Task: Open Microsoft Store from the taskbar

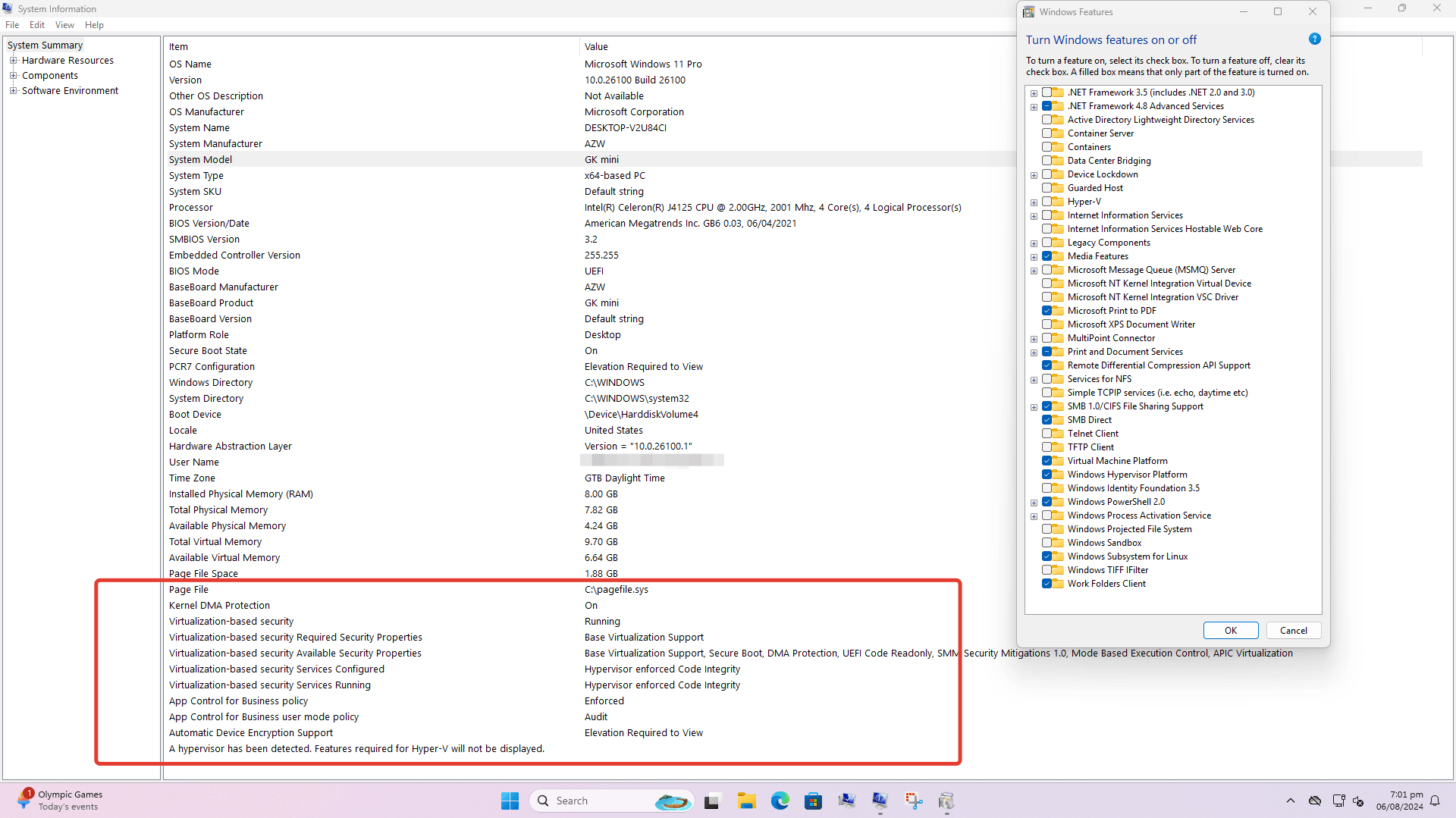Action: coord(814,801)
